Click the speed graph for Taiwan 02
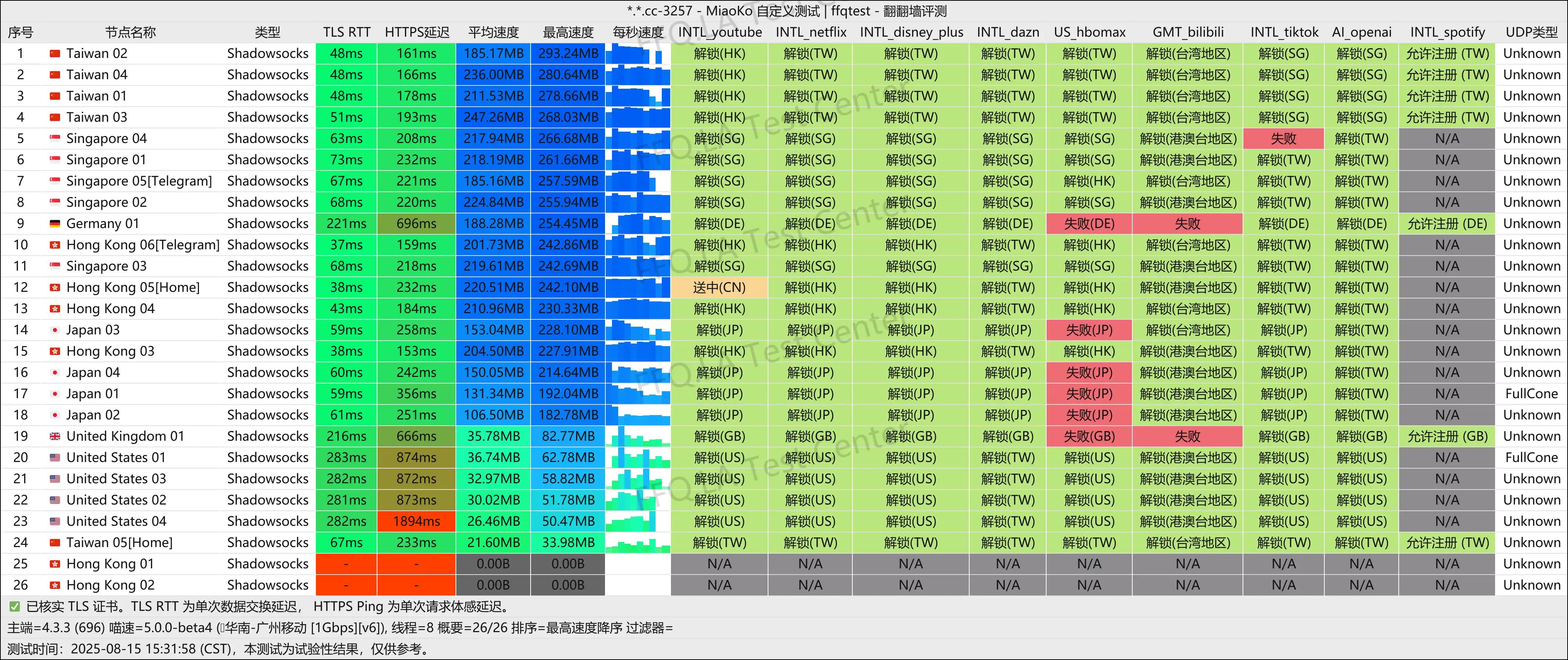Screen dimensions: 1568x660 637,54
